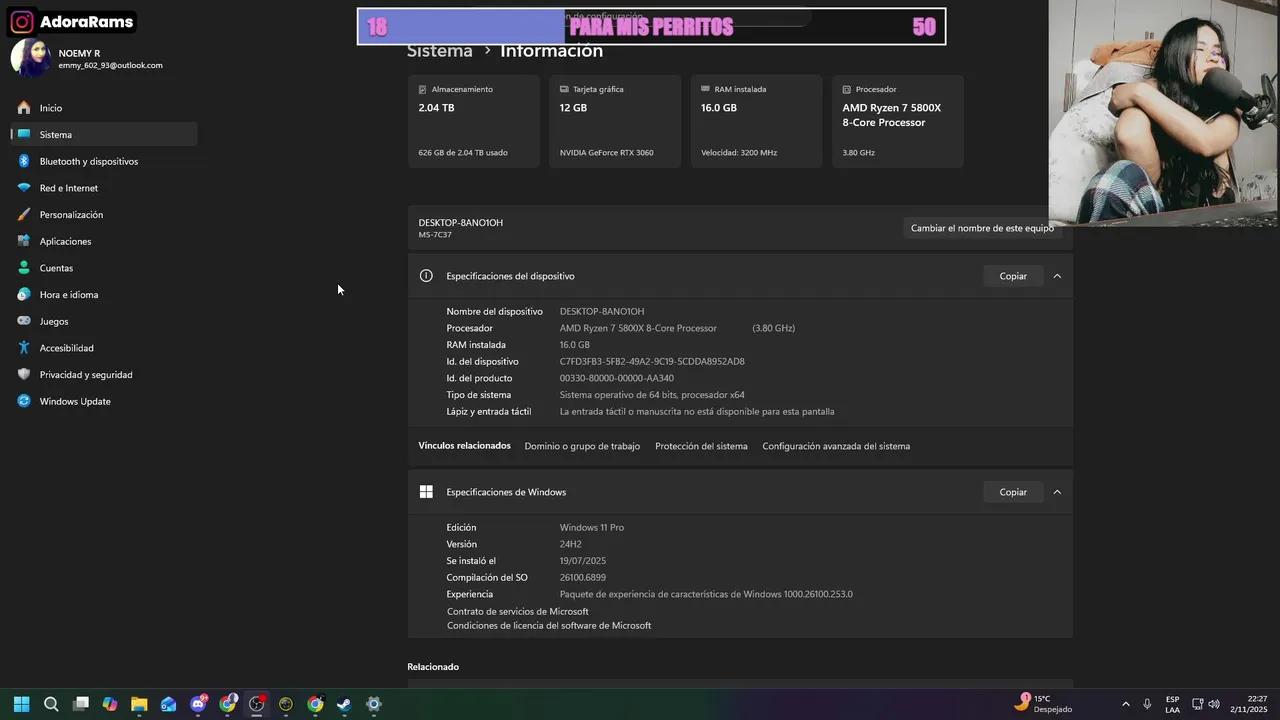
Task: Click the PARA MIS PERRITOS donation progress bar
Action: 650,26
